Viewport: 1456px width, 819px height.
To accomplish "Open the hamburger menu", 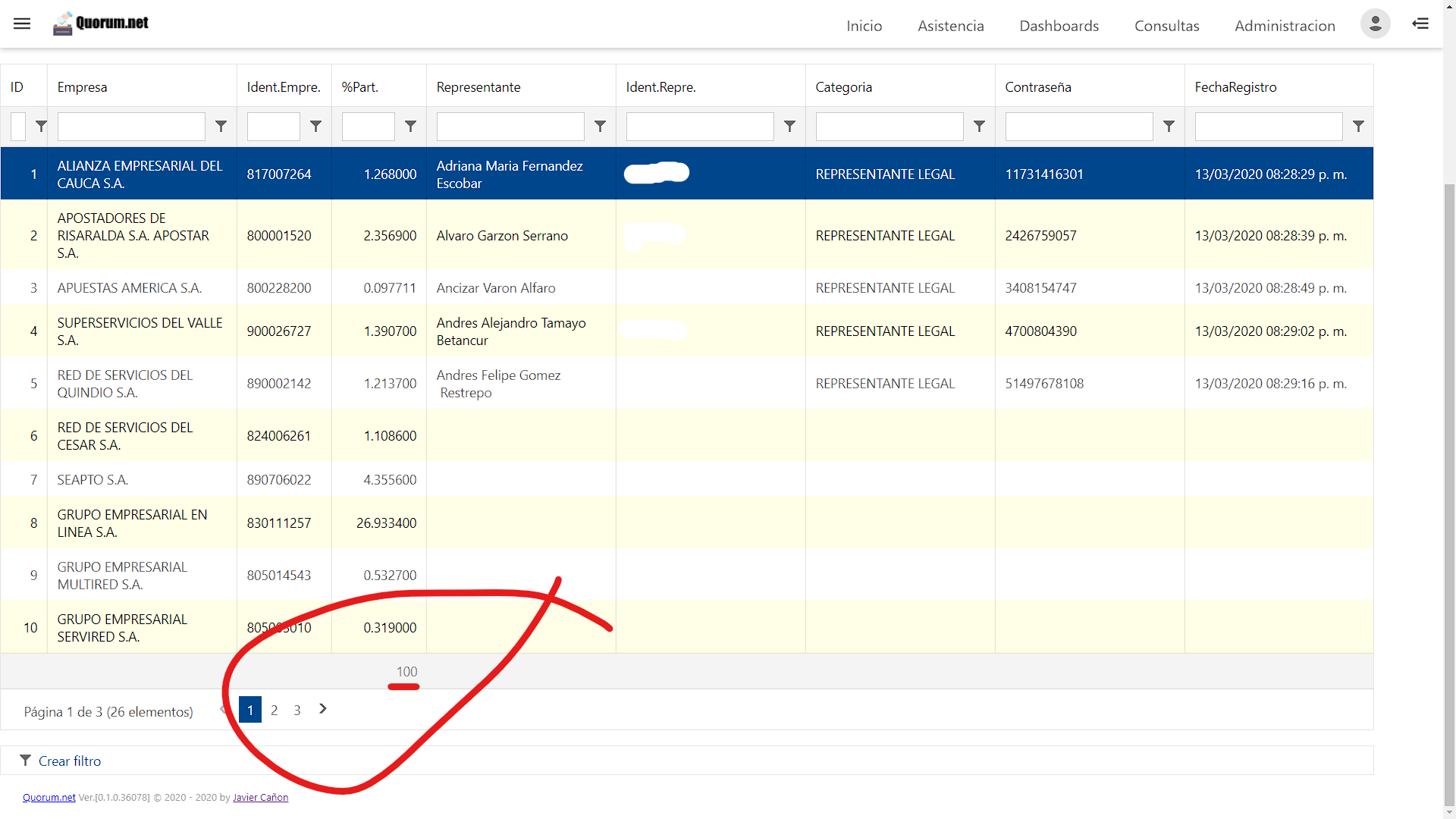I will (22, 24).
